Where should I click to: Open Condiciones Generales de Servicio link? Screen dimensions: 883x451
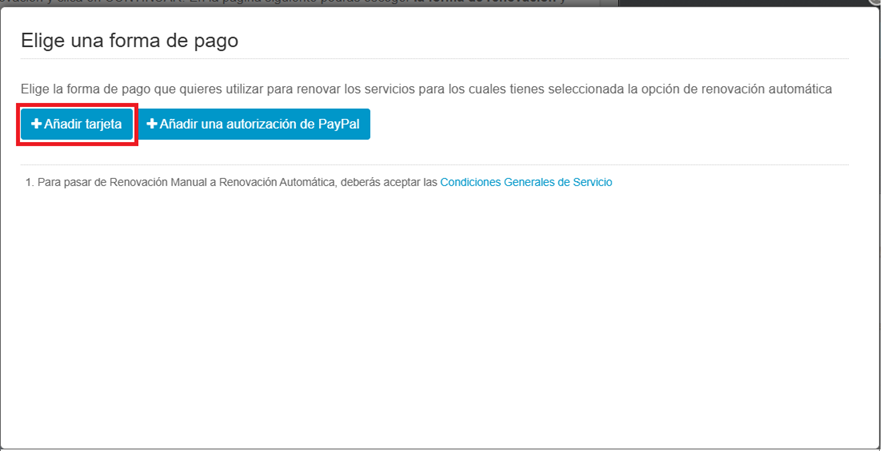coord(526,182)
